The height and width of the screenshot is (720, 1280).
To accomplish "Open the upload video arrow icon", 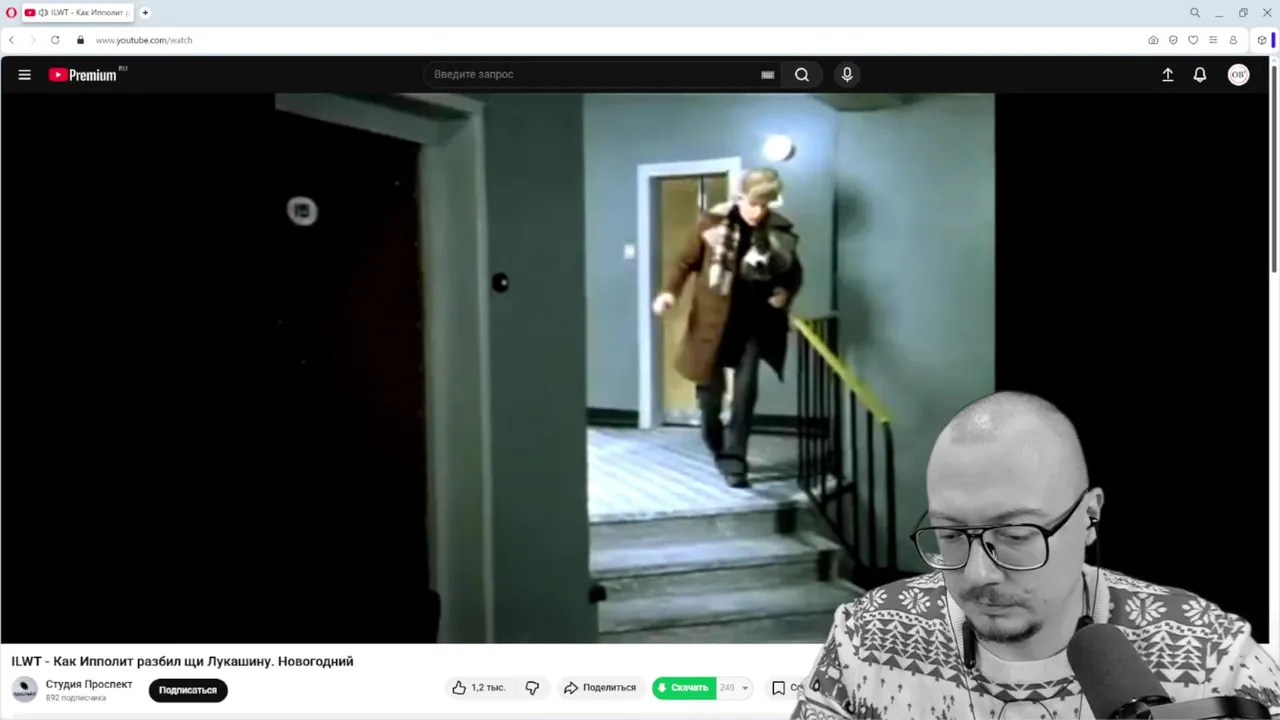I will [1167, 75].
